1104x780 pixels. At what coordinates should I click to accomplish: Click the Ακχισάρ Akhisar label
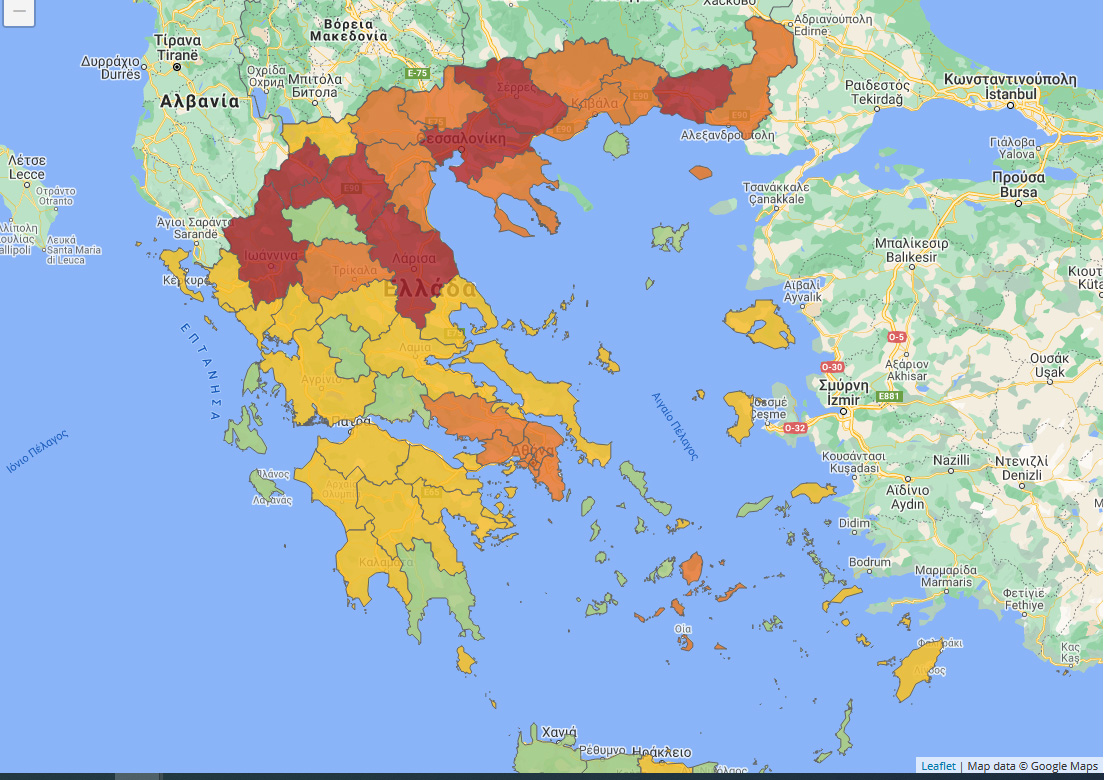click(907, 370)
